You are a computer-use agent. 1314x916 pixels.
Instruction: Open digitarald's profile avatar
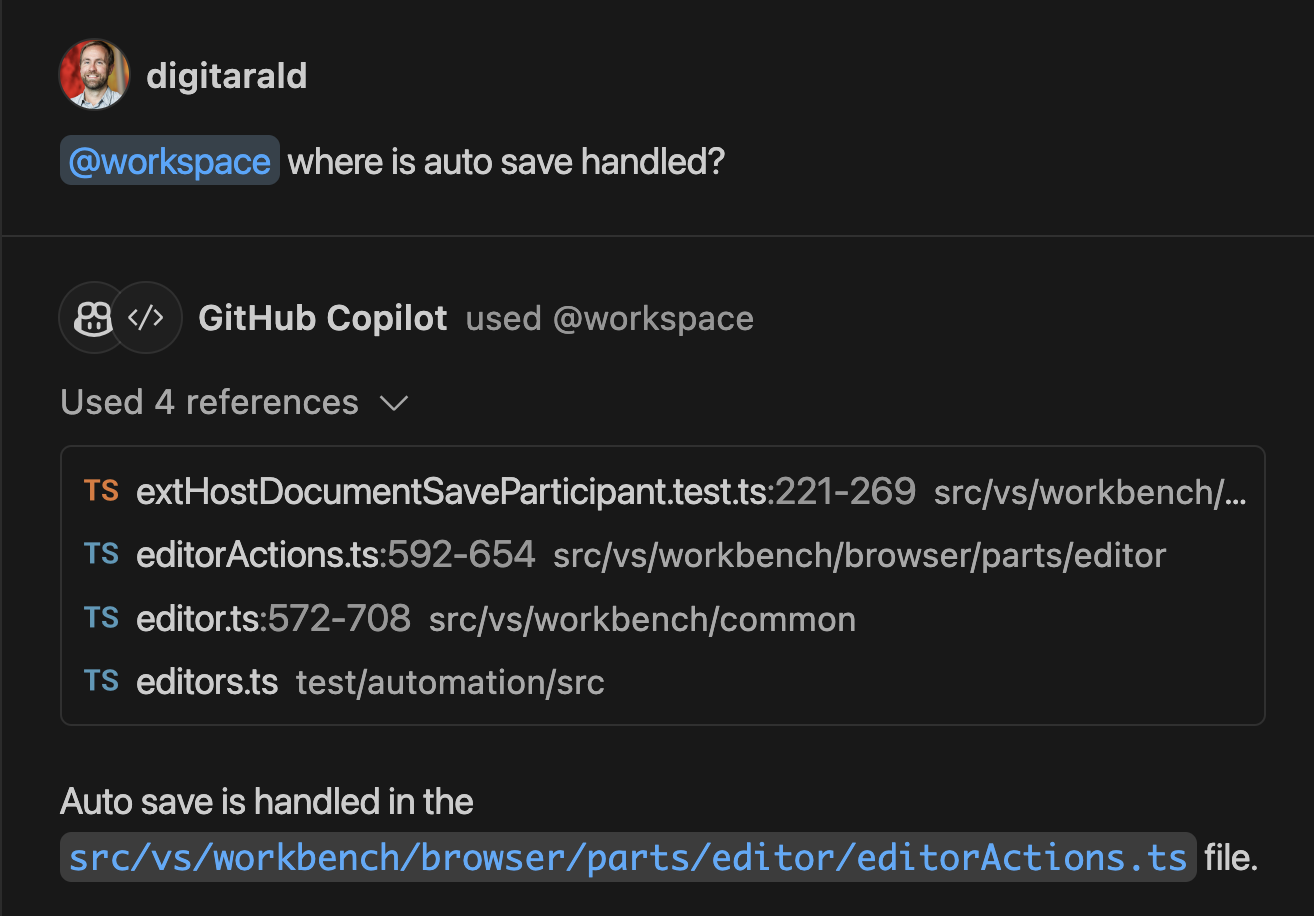(94, 74)
